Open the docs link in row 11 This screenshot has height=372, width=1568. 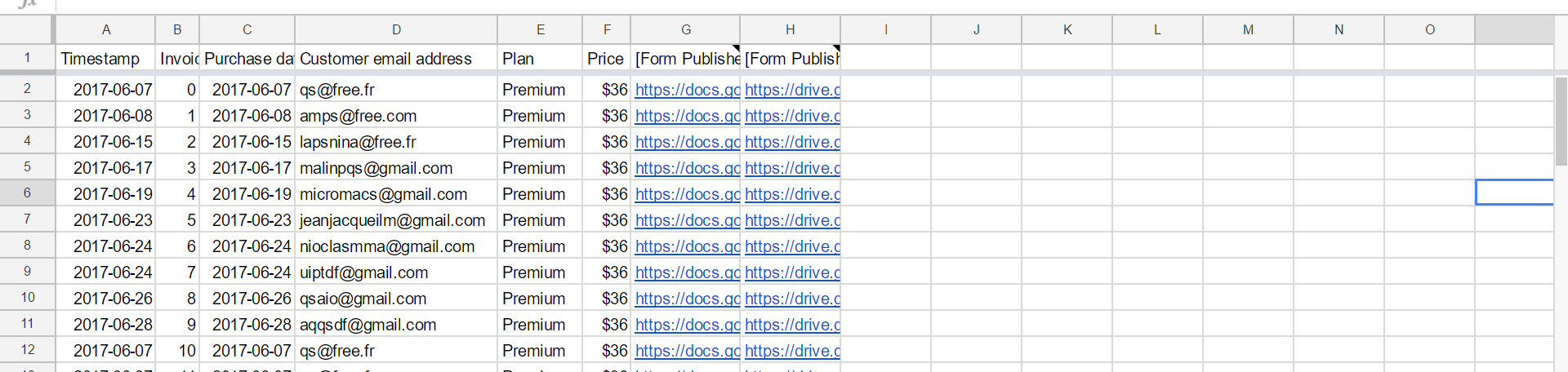pyautogui.click(x=687, y=325)
